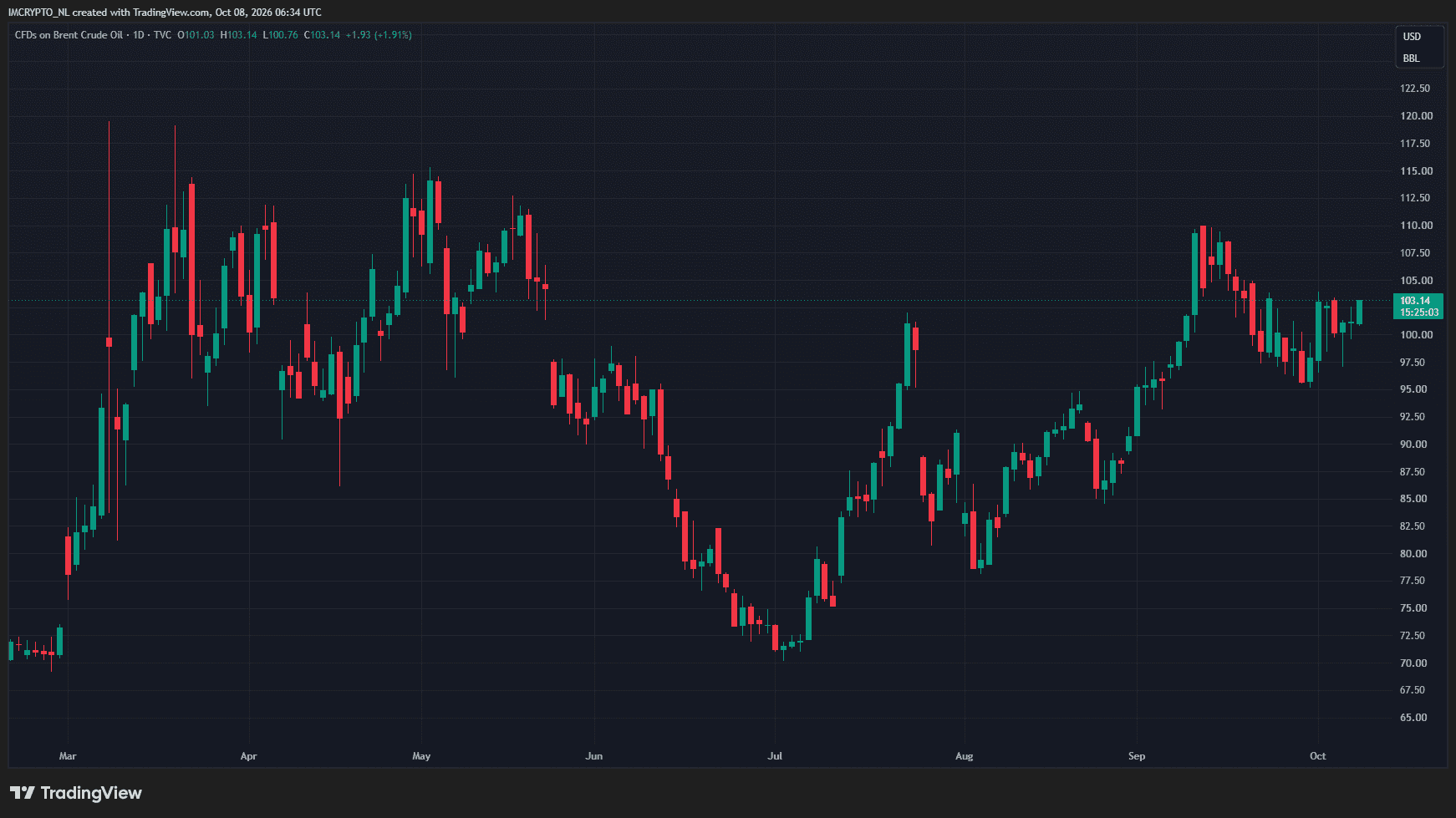Click the 'CFDs on Brent Crude Oil' symbol title

click(x=69, y=35)
